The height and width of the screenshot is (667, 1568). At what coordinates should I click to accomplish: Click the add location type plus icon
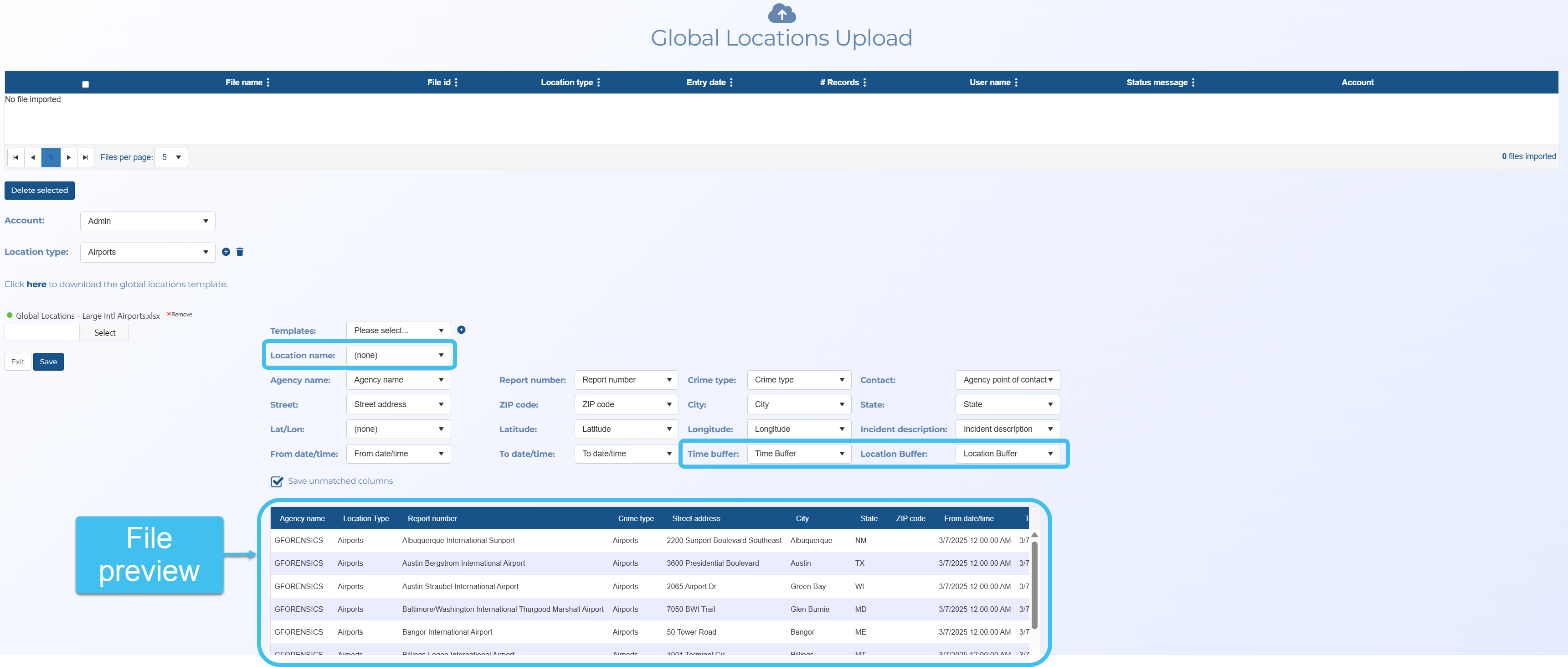226,252
